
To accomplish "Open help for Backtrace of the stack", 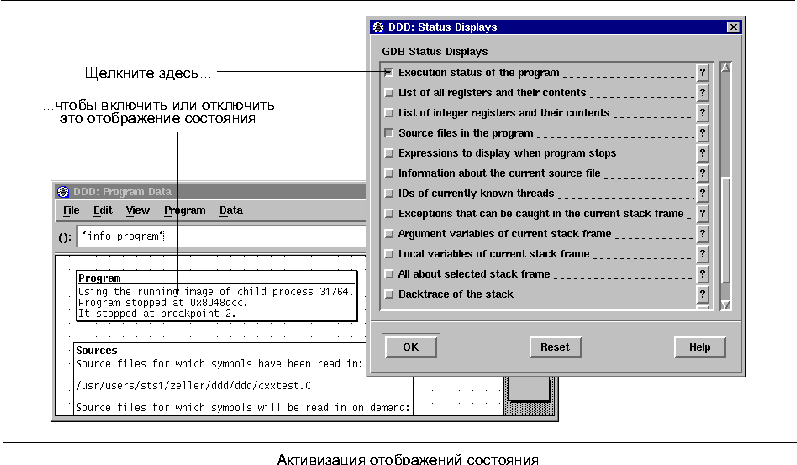I will coord(702,294).
